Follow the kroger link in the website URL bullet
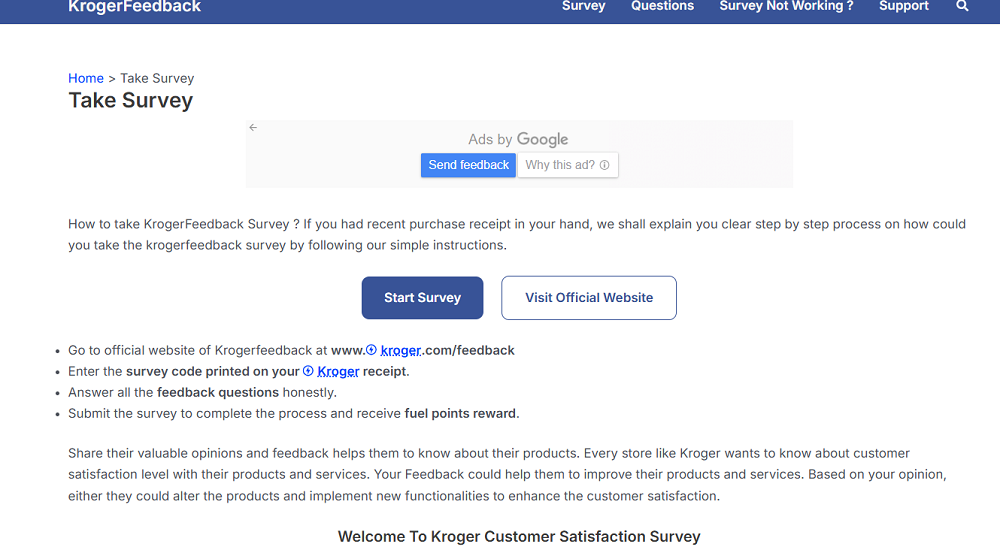This screenshot has height=550, width=1000. [400, 350]
